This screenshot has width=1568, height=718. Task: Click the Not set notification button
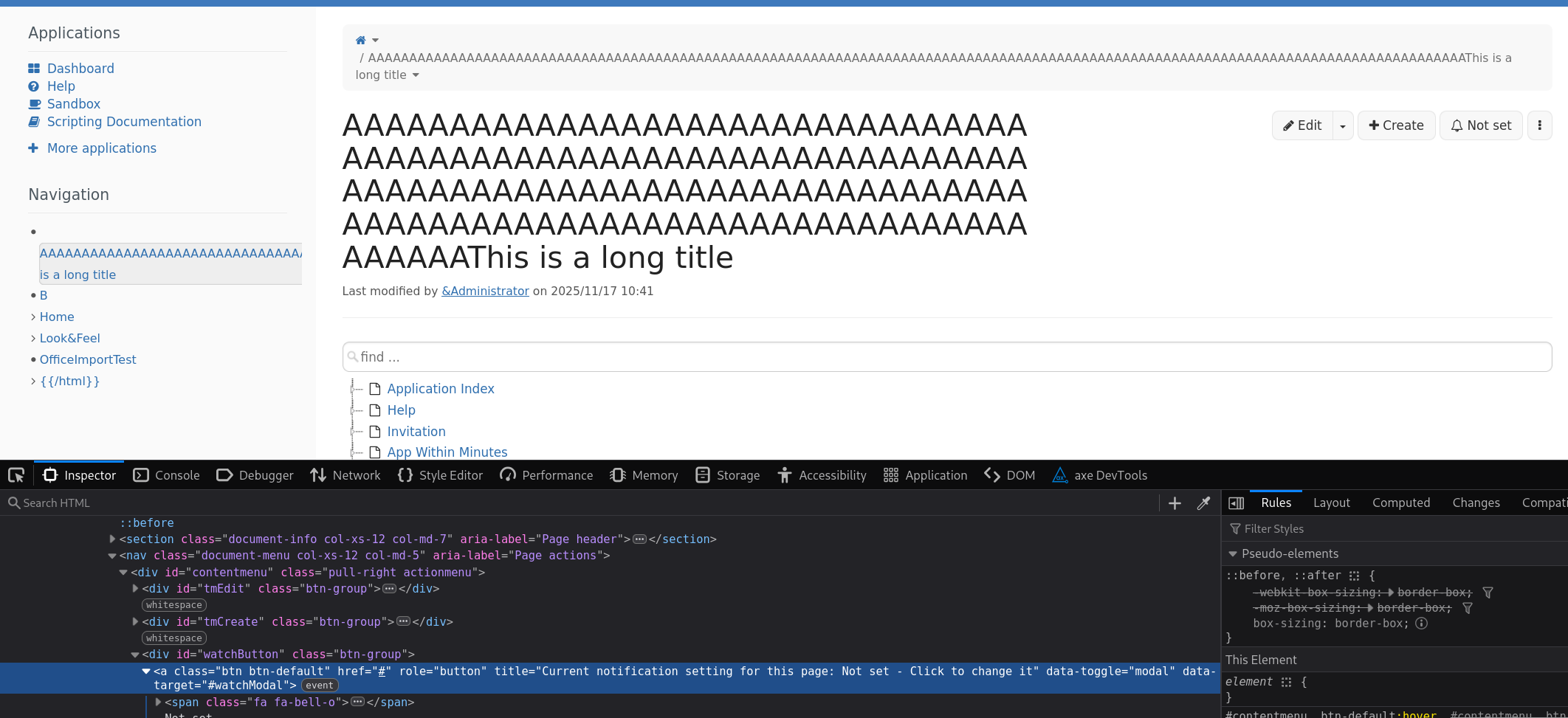pos(1480,125)
